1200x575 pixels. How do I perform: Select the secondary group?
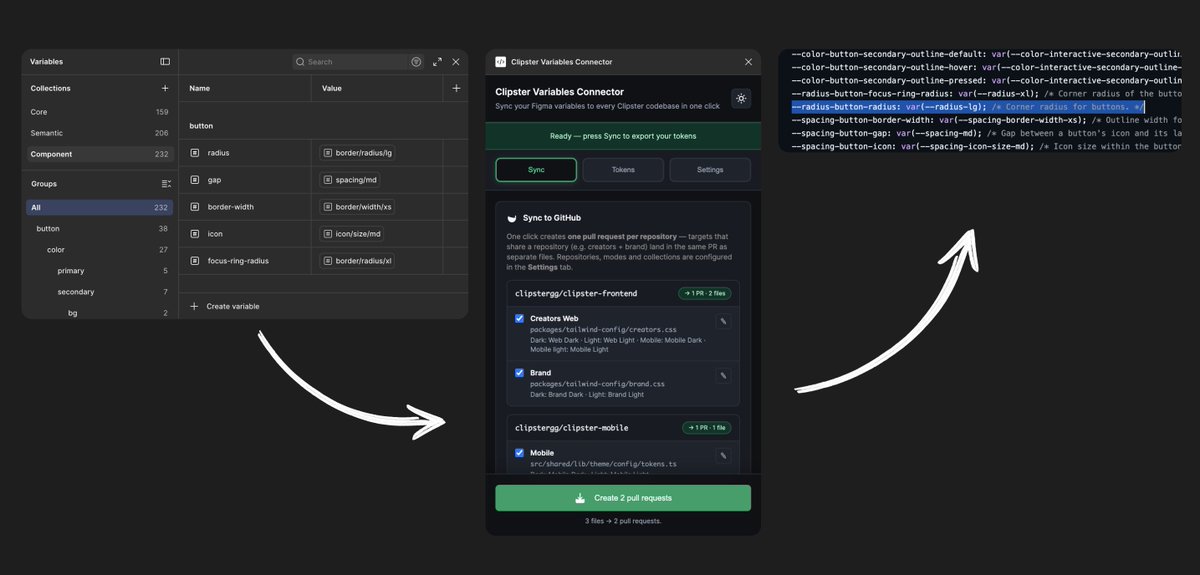(99, 292)
